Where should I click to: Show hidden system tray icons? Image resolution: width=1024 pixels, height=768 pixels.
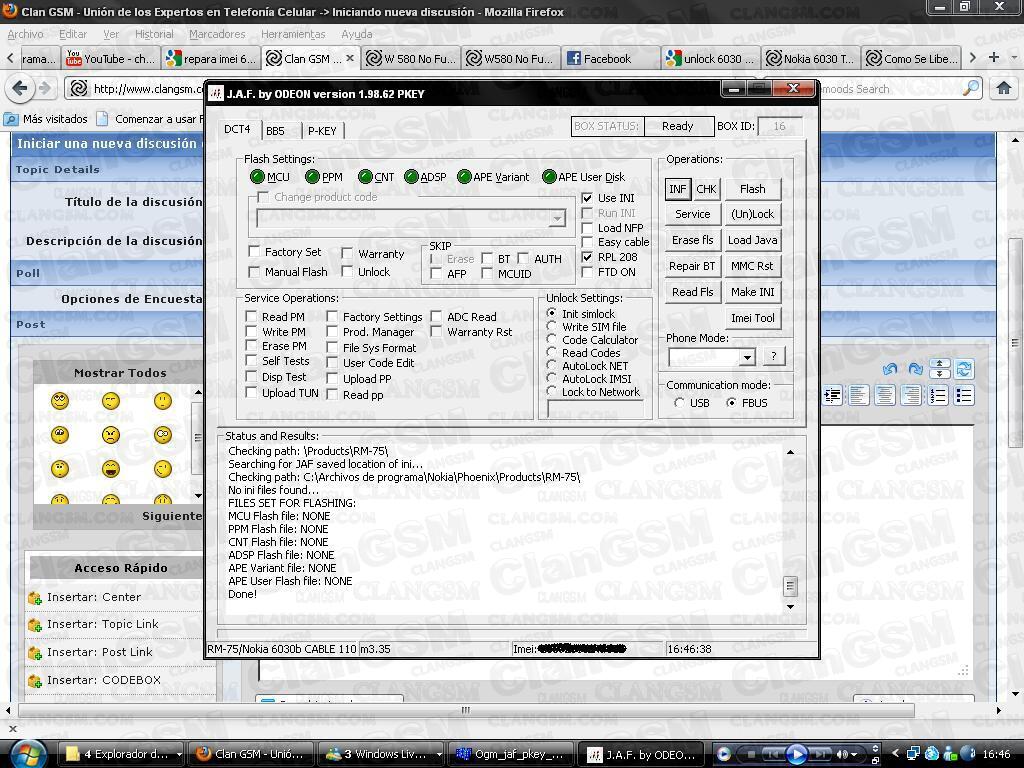895,754
